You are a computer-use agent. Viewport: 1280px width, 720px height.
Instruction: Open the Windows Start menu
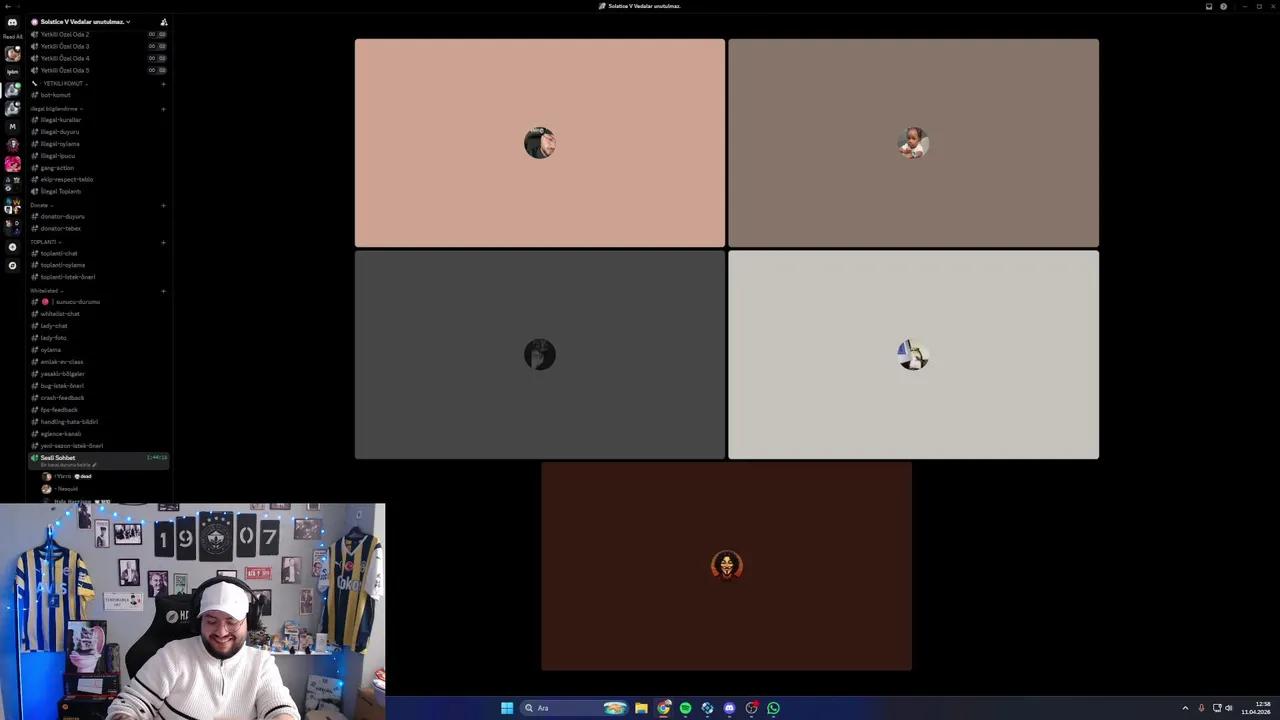(507, 708)
